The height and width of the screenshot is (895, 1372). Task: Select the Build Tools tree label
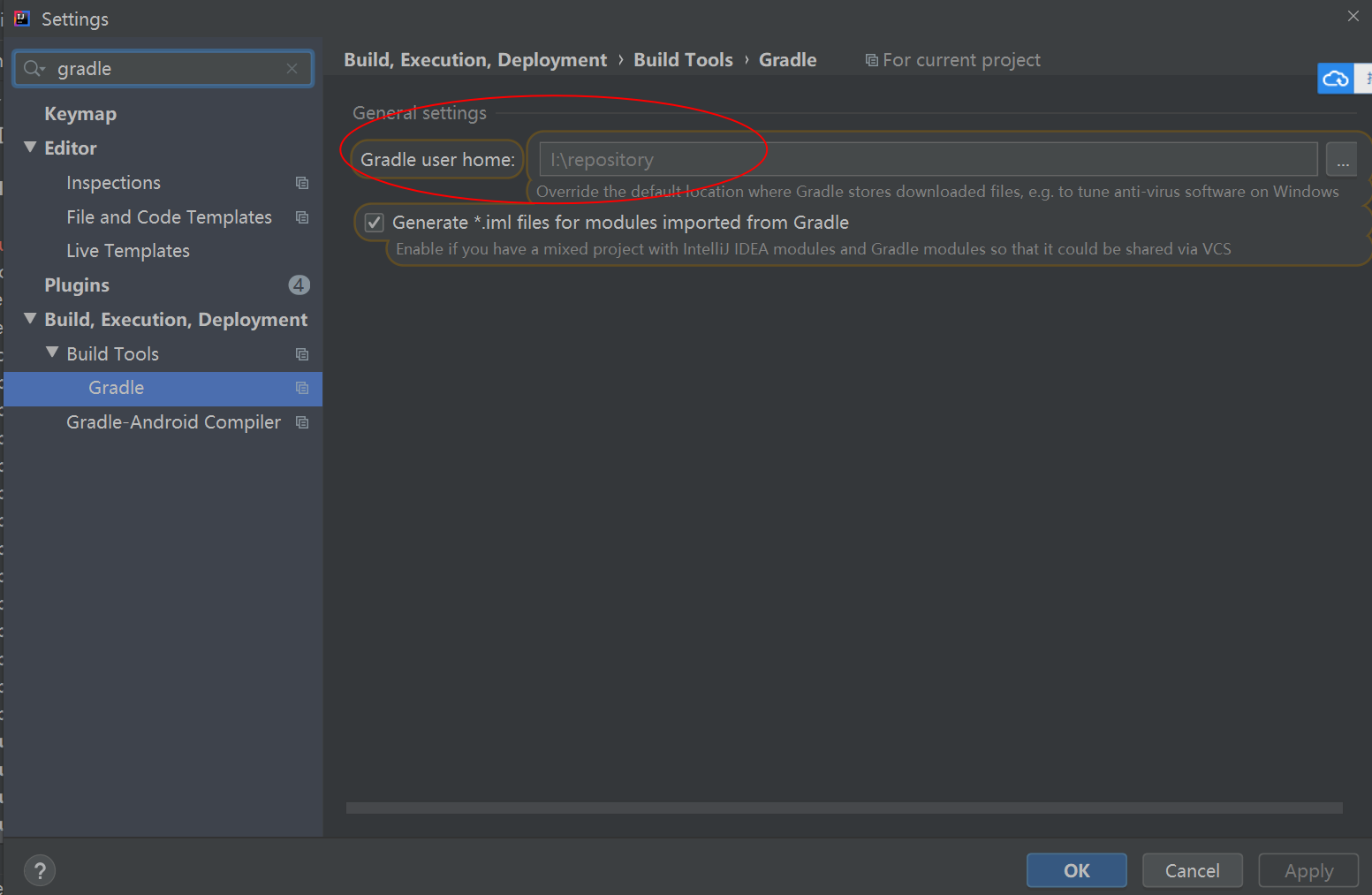(x=112, y=354)
